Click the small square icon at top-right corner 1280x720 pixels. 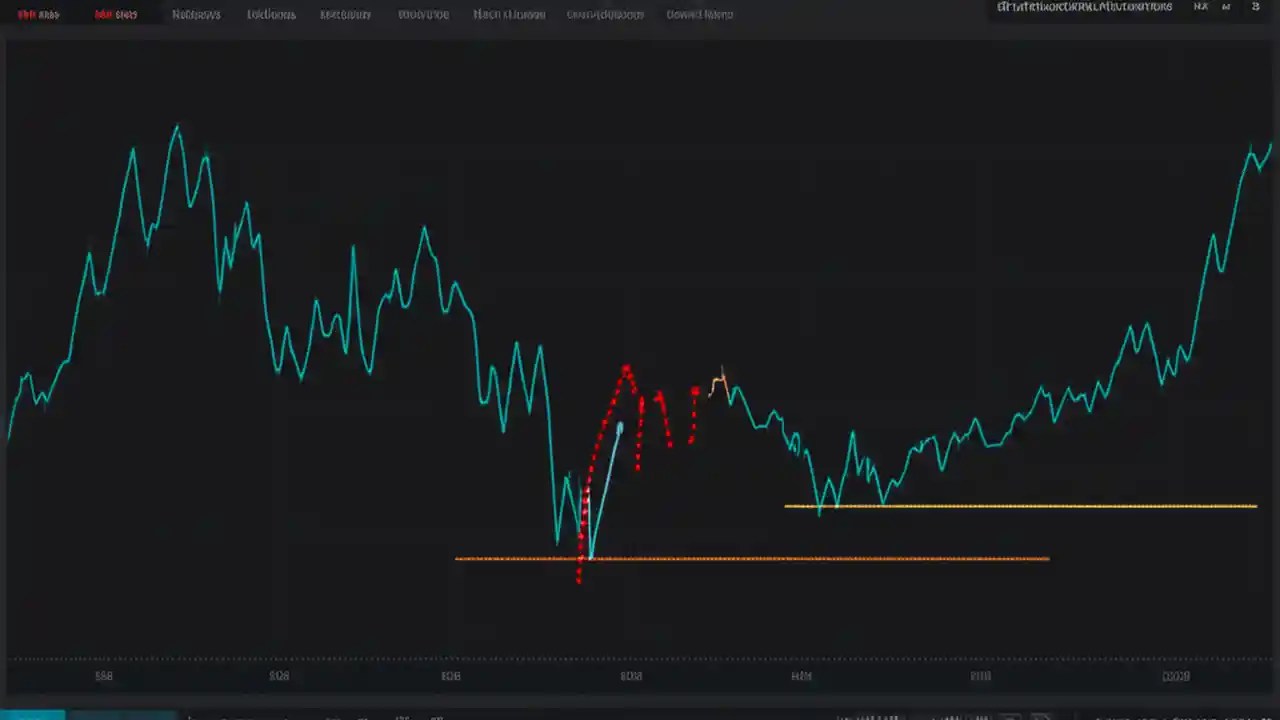[1255, 7]
